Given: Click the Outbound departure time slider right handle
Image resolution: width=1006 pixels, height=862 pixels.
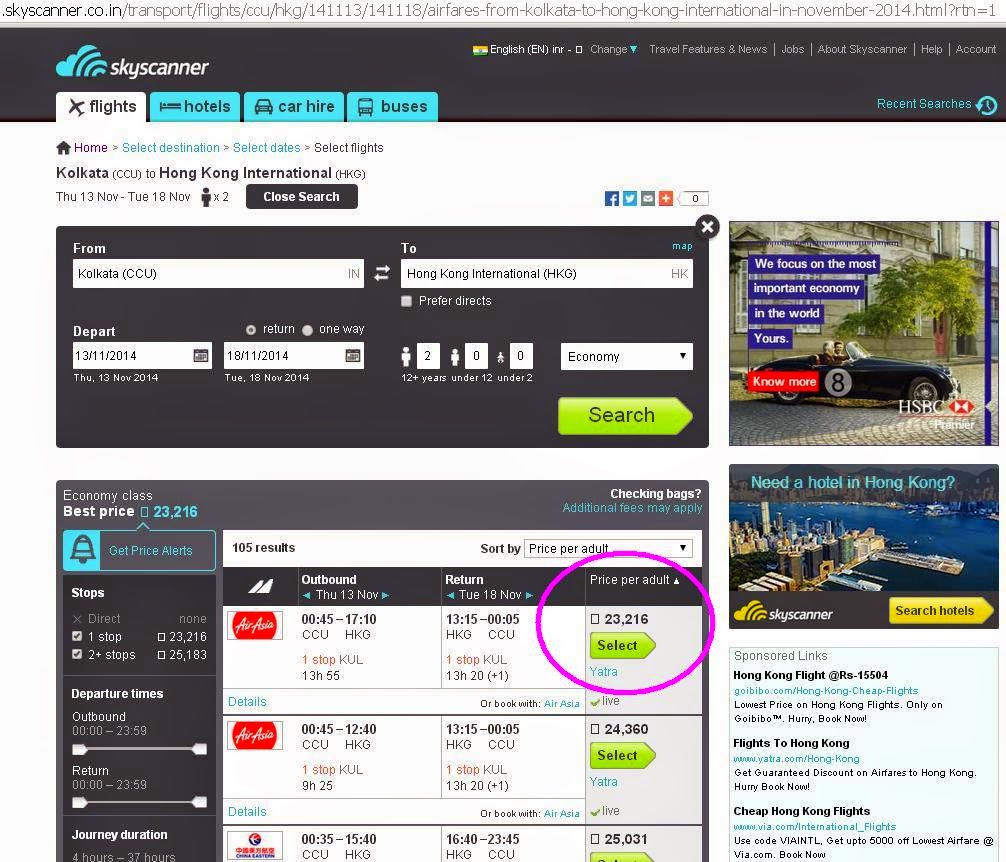Looking at the screenshot, I should pyautogui.click(x=200, y=749).
